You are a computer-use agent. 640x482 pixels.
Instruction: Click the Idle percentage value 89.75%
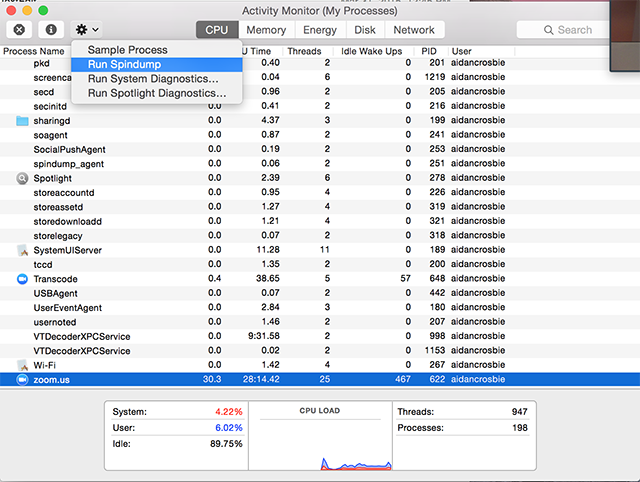click(x=226, y=444)
